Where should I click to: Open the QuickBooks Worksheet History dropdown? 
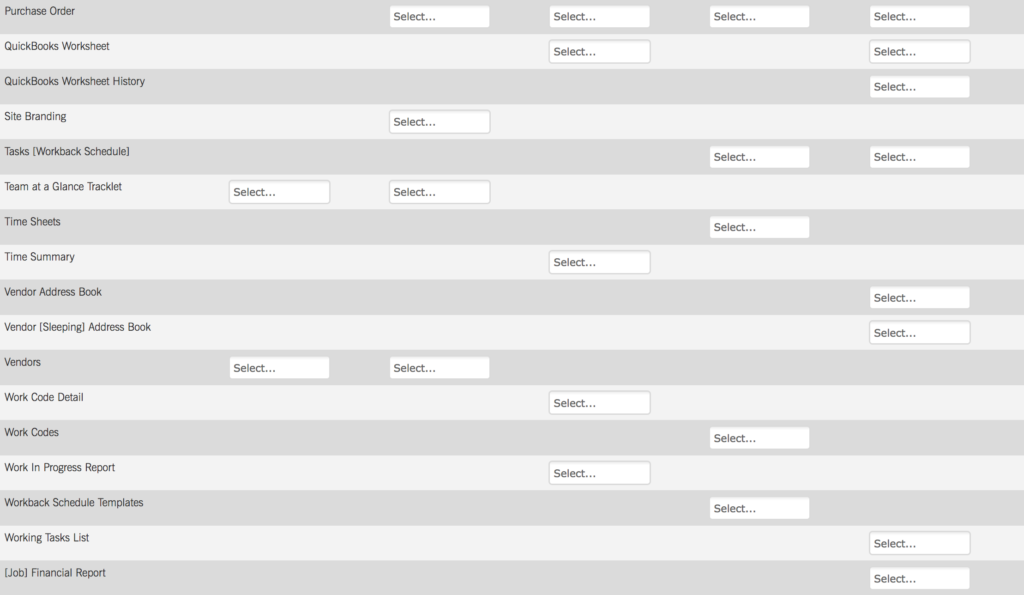pyautogui.click(x=919, y=86)
